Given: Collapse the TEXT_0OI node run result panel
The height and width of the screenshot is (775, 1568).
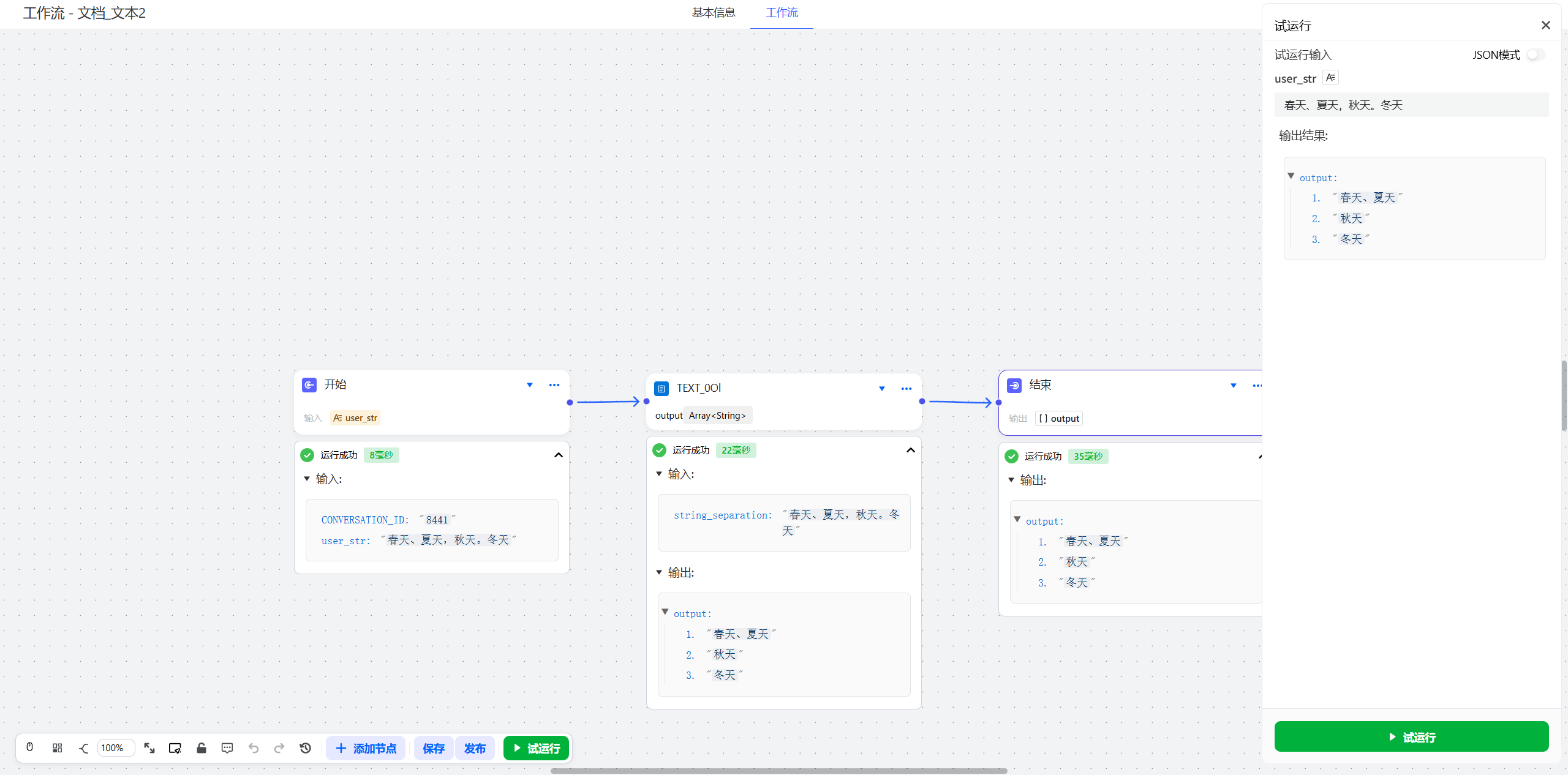Looking at the screenshot, I should 910,450.
